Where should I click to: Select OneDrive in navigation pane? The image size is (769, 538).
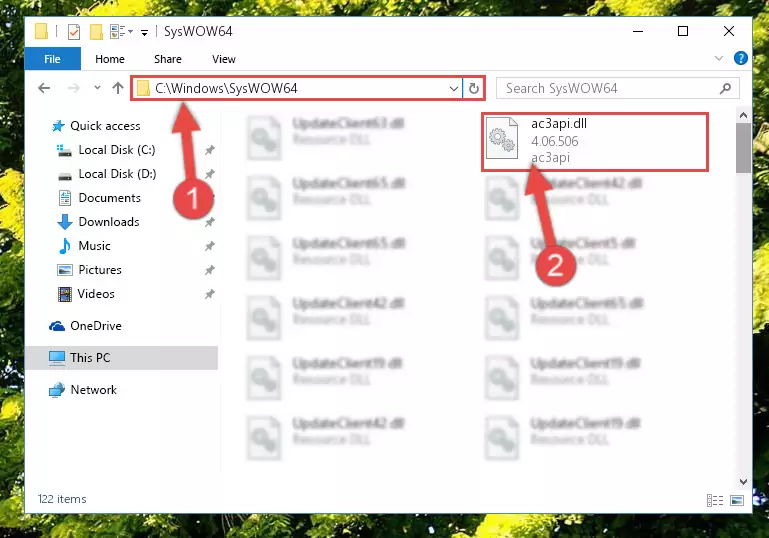click(96, 326)
